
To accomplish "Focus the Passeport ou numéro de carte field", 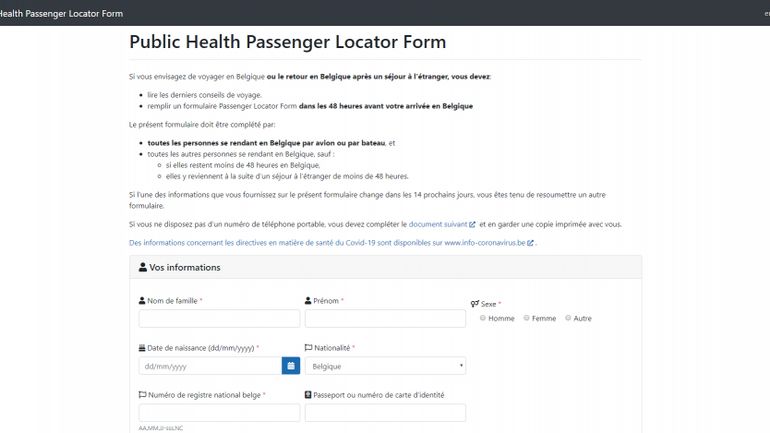I will click(x=385, y=413).
